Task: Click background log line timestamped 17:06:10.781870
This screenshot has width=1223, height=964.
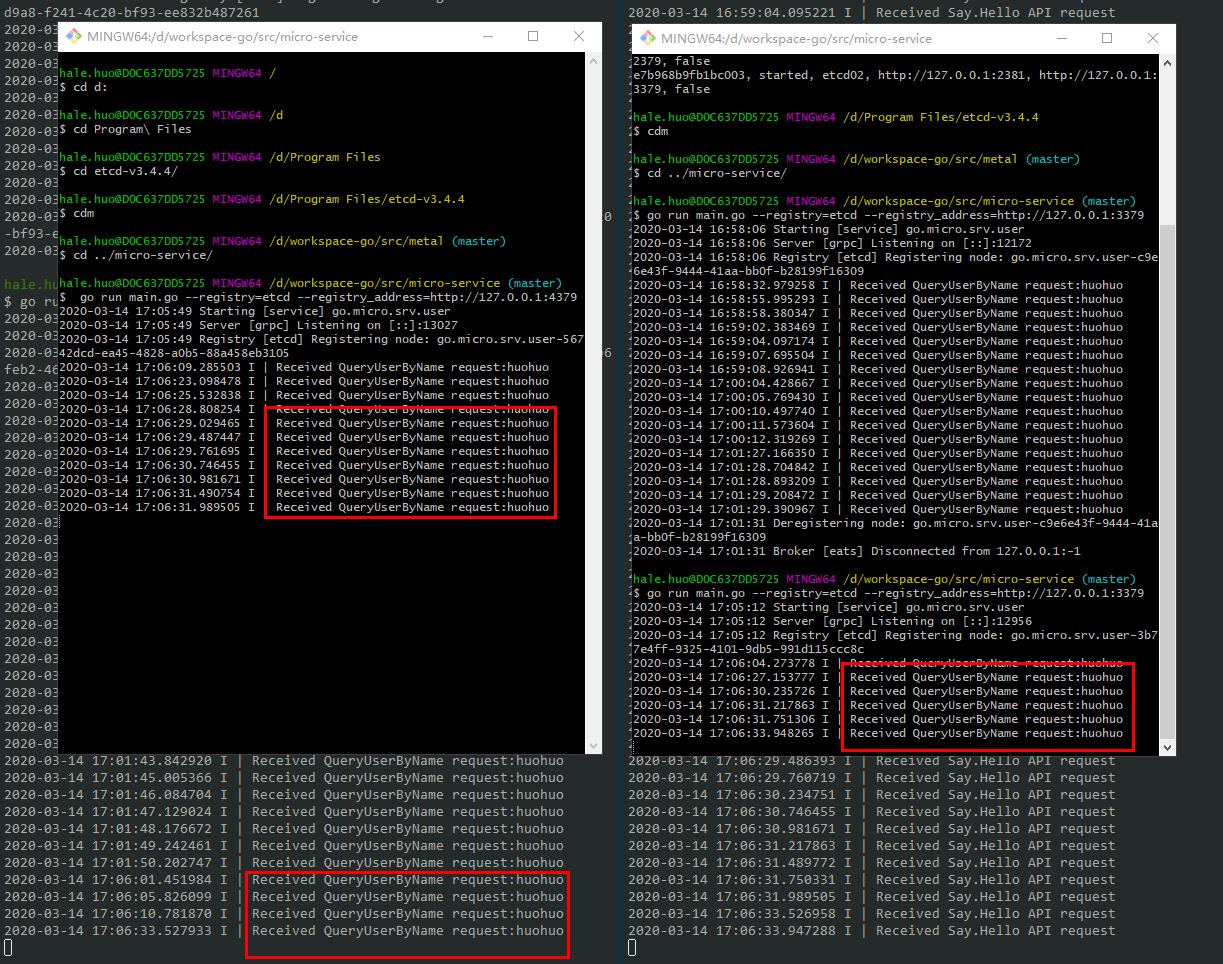Action: coord(284,914)
